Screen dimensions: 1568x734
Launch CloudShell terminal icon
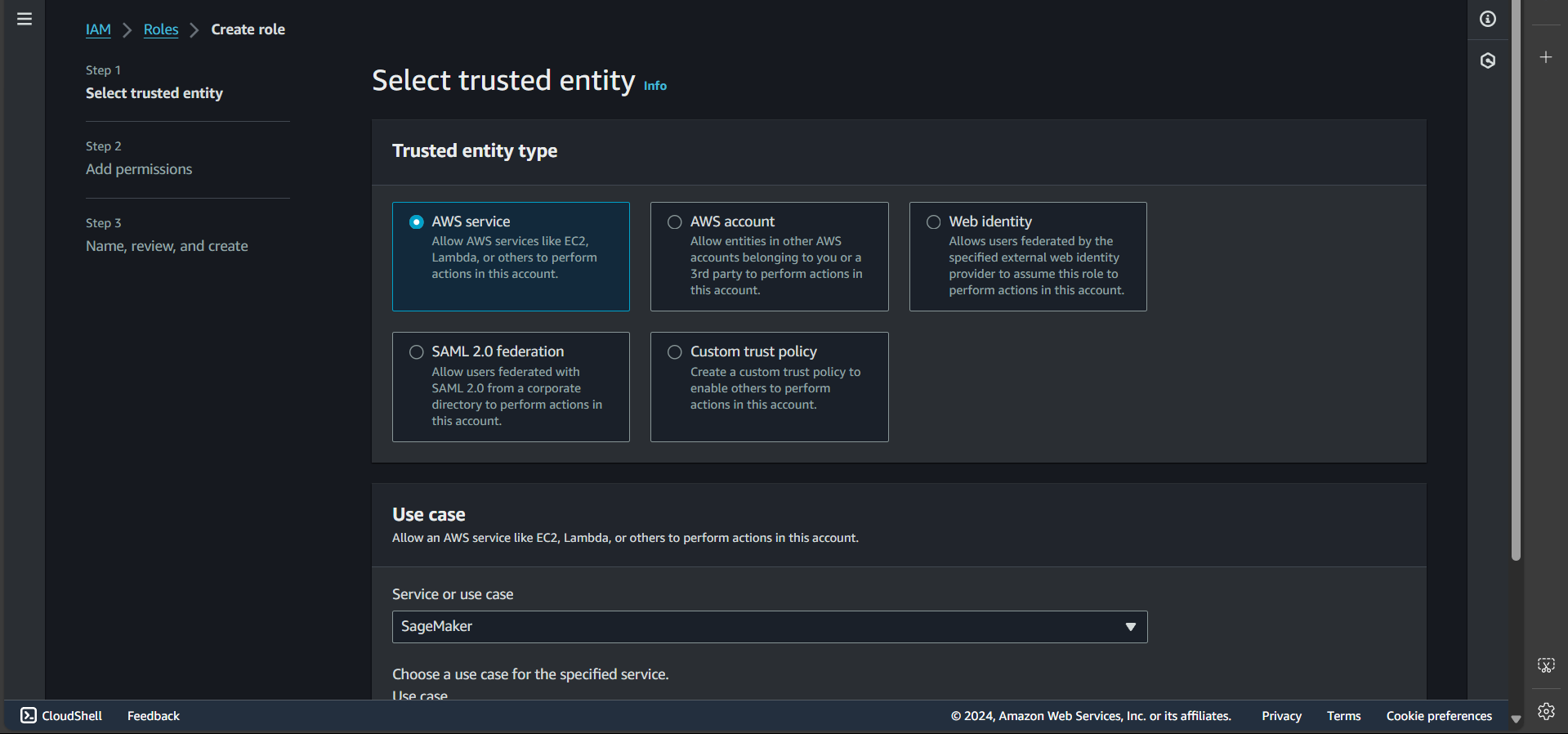tap(29, 715)
